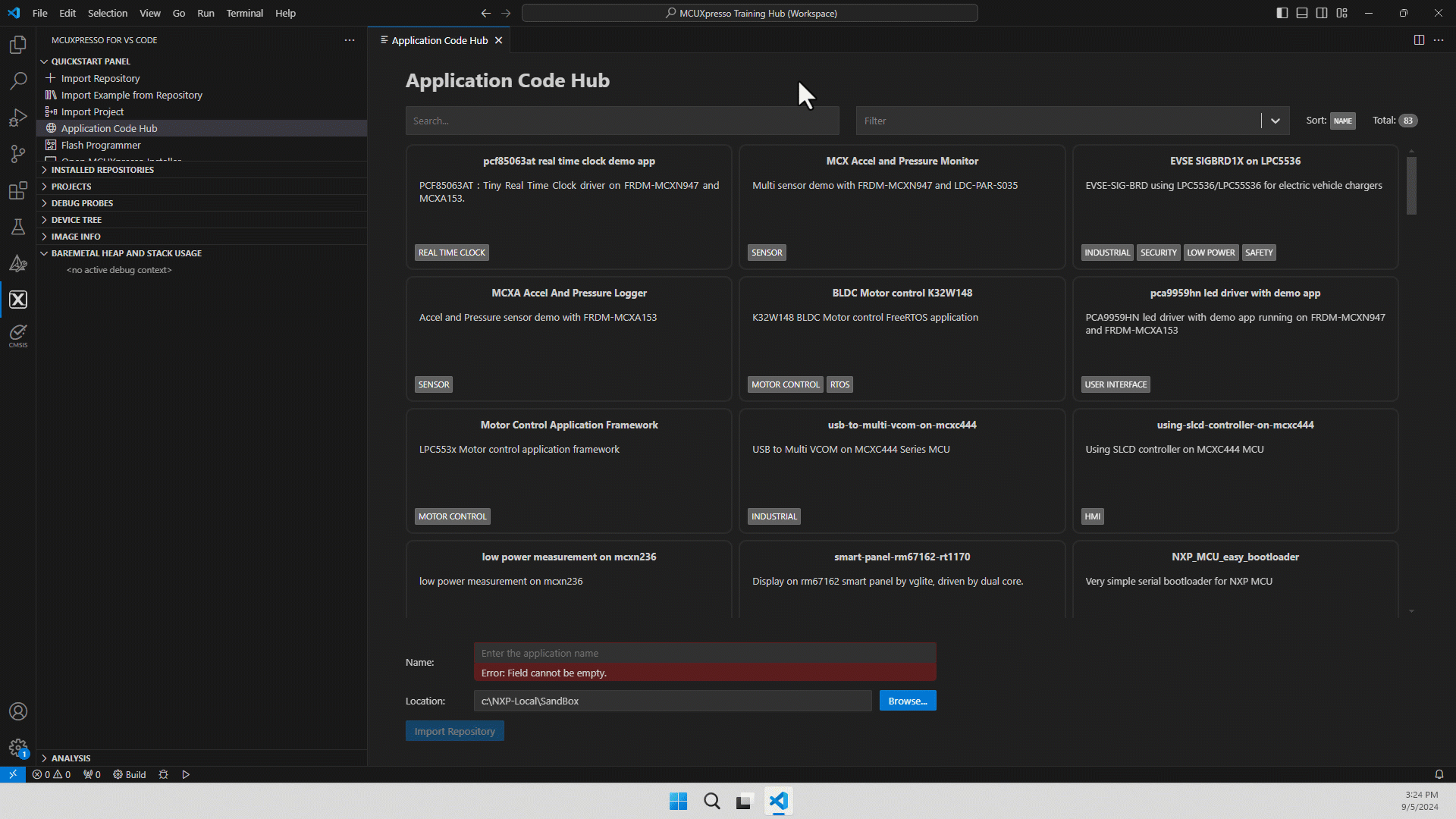Open the Terminal menu
Image resolution: width=1456 pixels, height=819 pixels.
[244, 13]
